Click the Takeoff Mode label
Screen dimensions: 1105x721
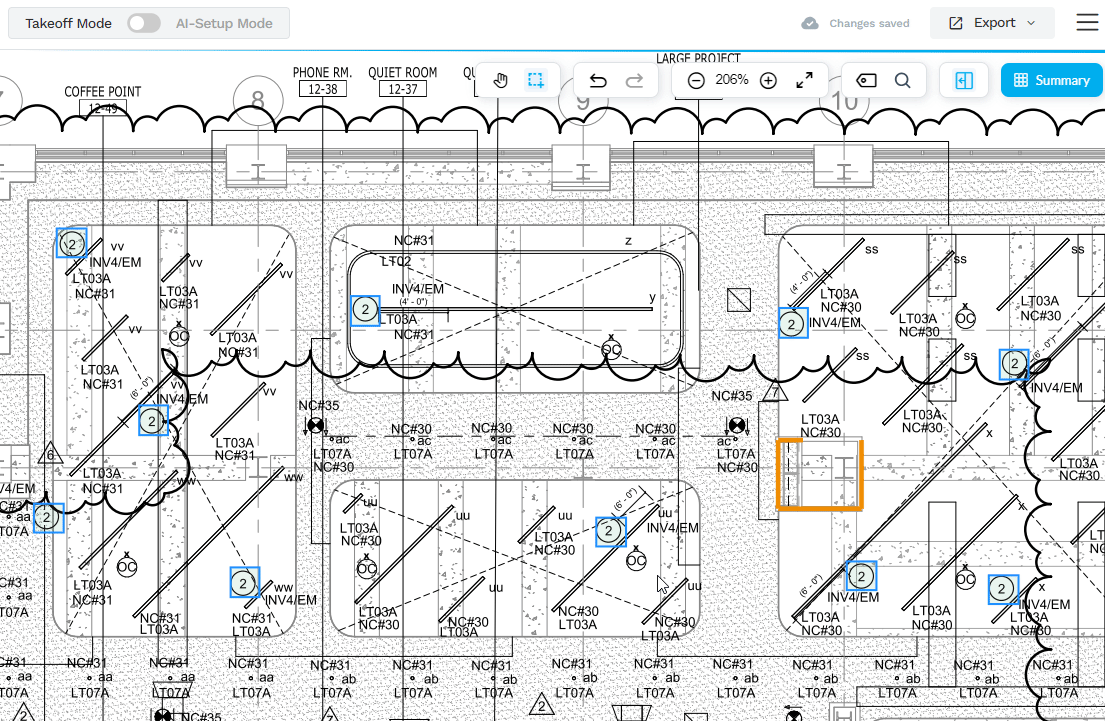68,23
